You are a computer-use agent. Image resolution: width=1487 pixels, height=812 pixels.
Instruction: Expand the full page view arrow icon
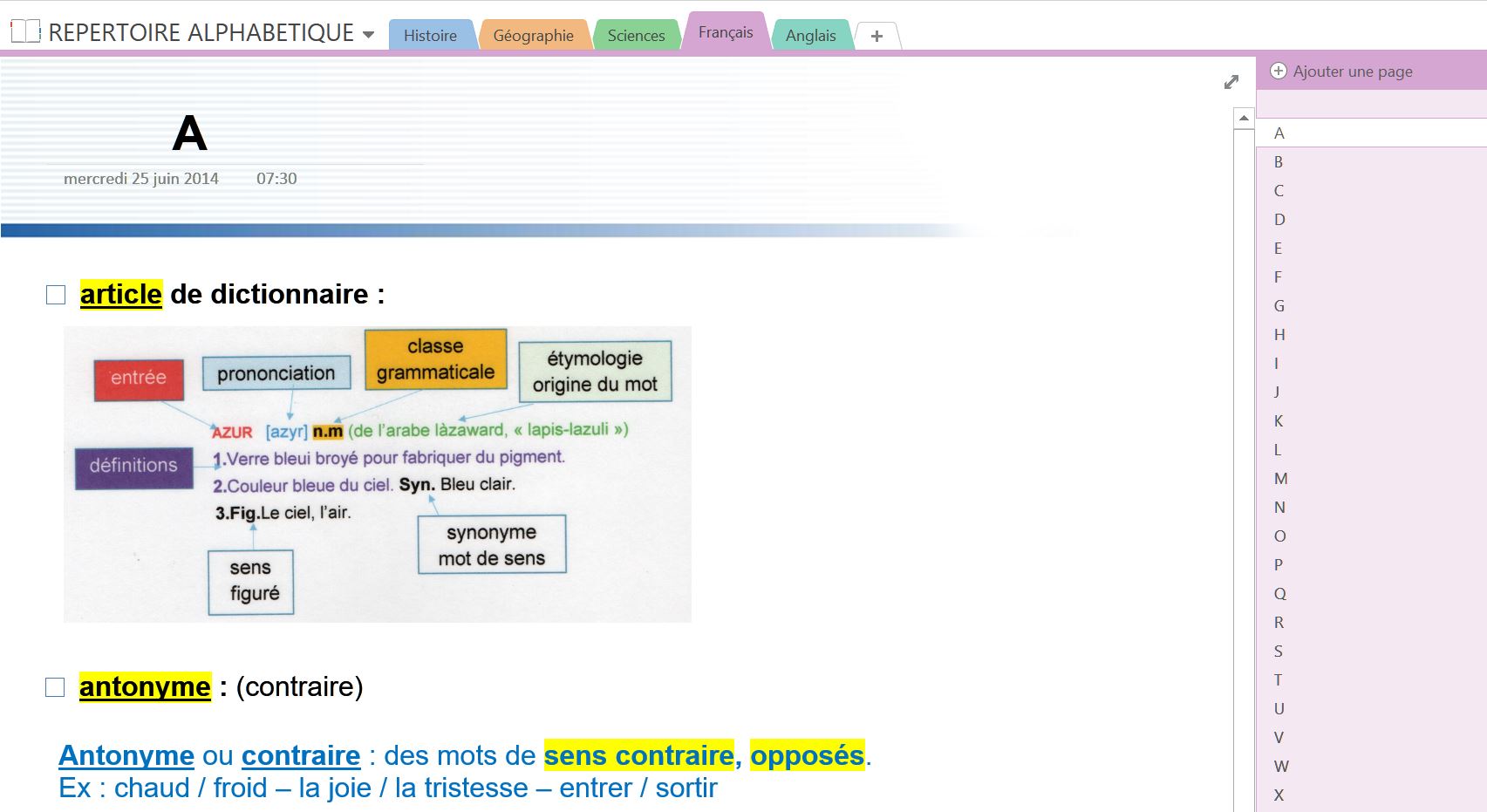coord(1231,82)
